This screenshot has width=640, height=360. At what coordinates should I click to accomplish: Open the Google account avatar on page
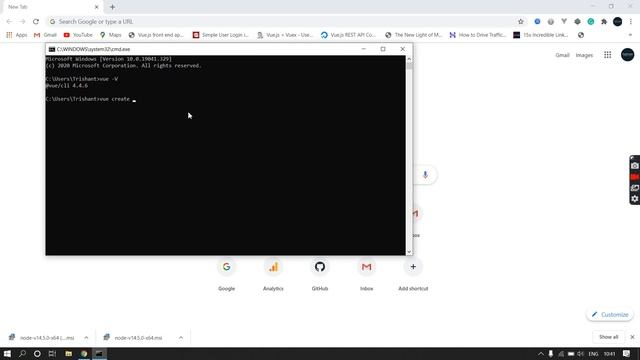coord(627,55)
